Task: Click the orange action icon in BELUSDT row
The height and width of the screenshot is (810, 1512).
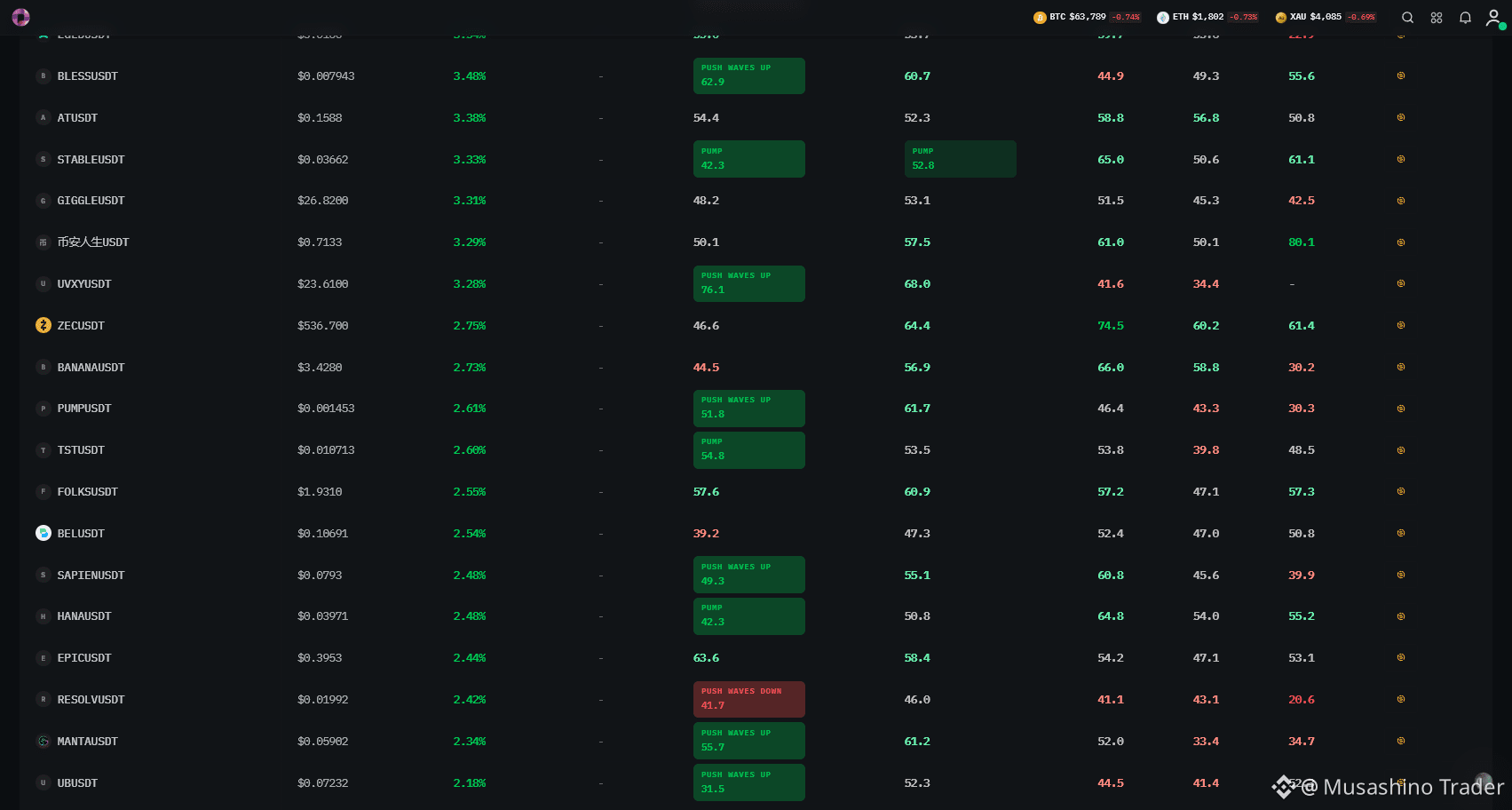Action: point(1401,533)
